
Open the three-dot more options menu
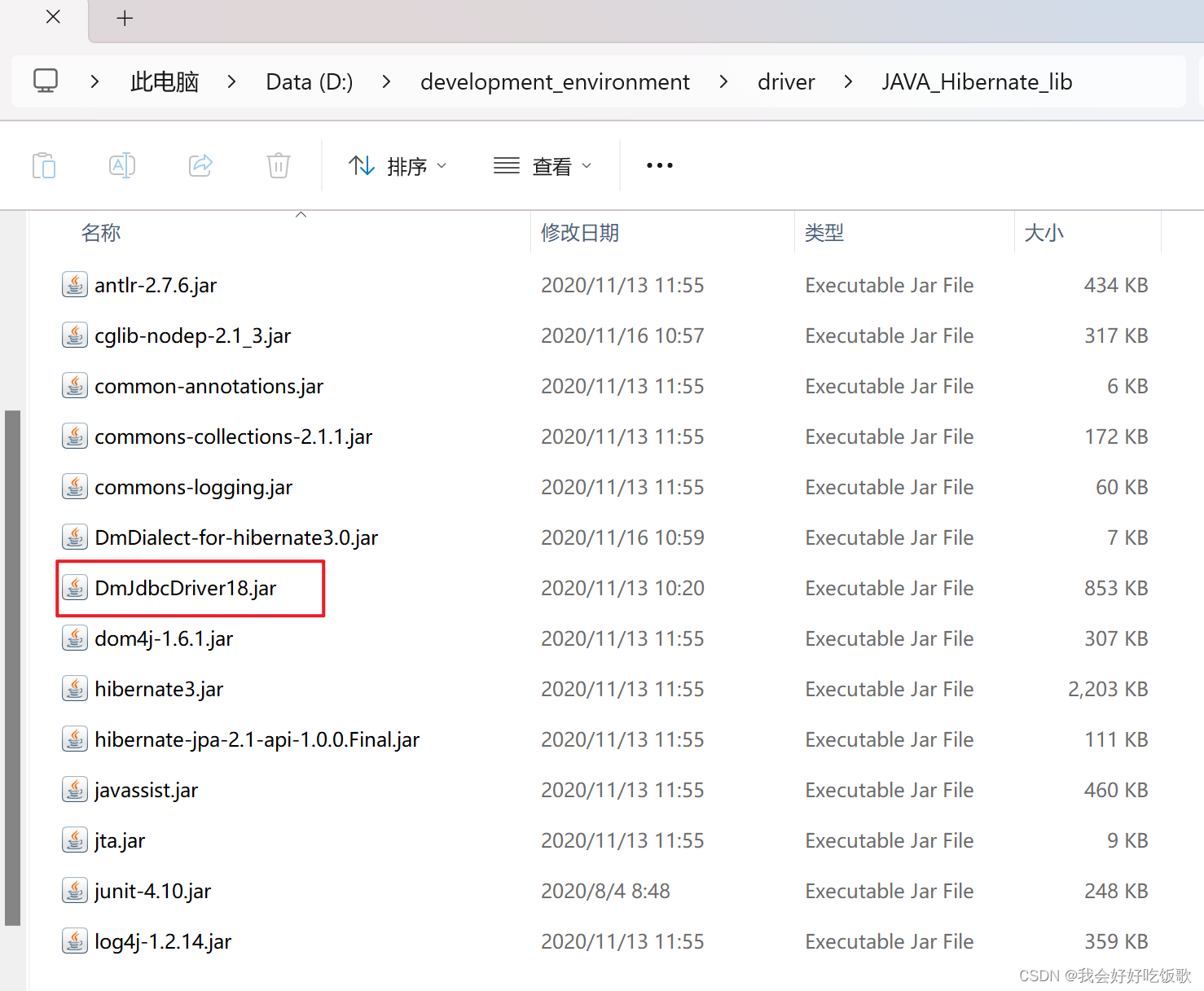click(x=660, y=165)
